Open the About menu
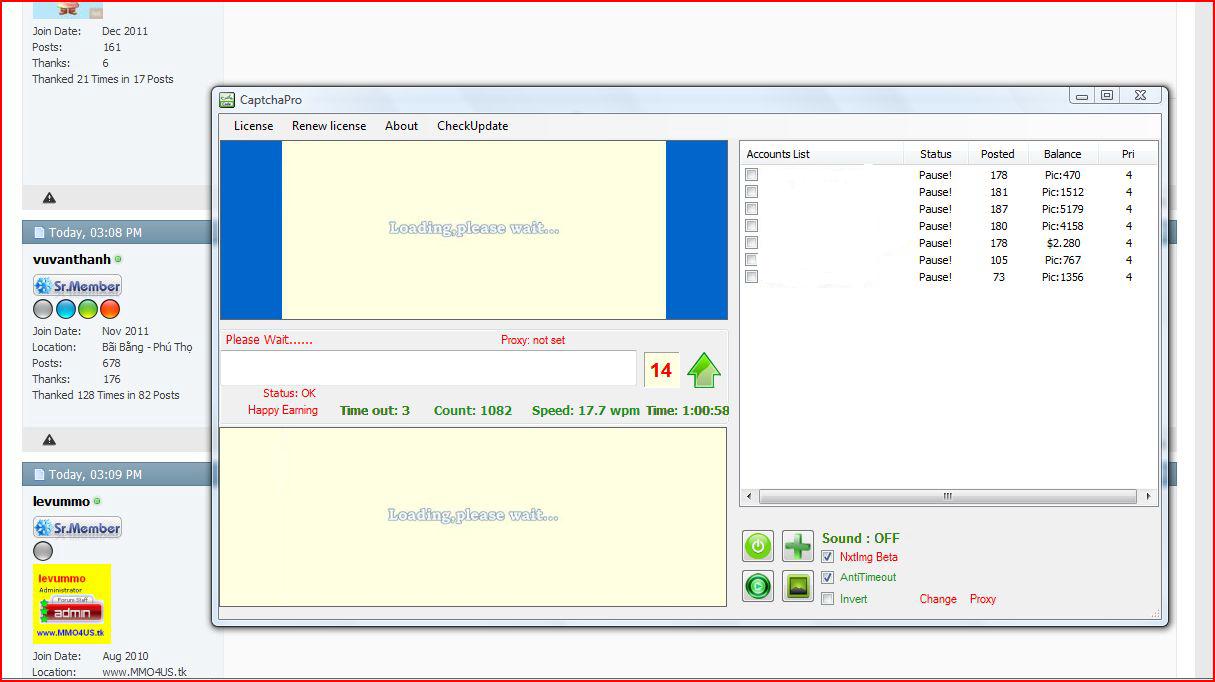The image size is (1215, 682). click(401, 126)
